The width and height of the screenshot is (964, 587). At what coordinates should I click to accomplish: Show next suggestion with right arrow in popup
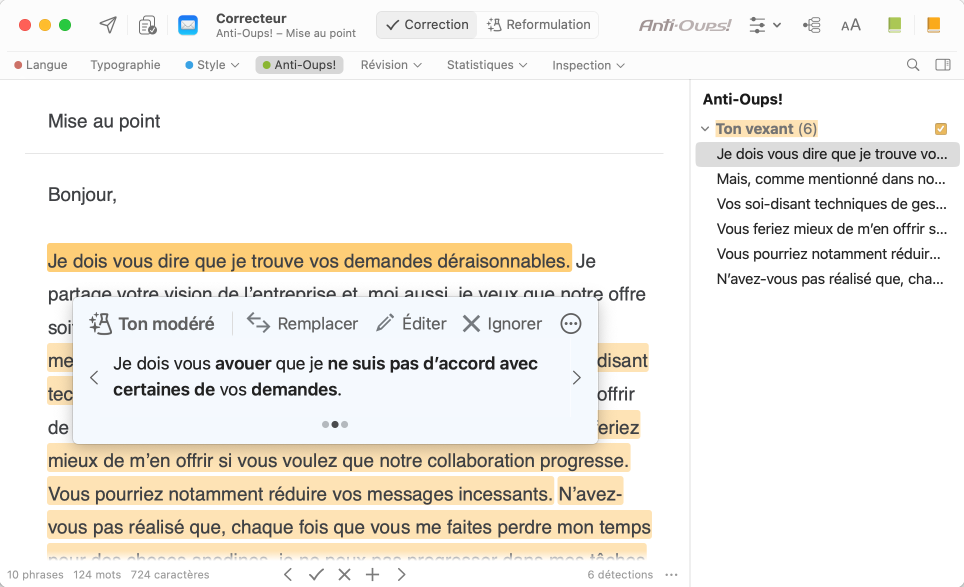point(576,377)
